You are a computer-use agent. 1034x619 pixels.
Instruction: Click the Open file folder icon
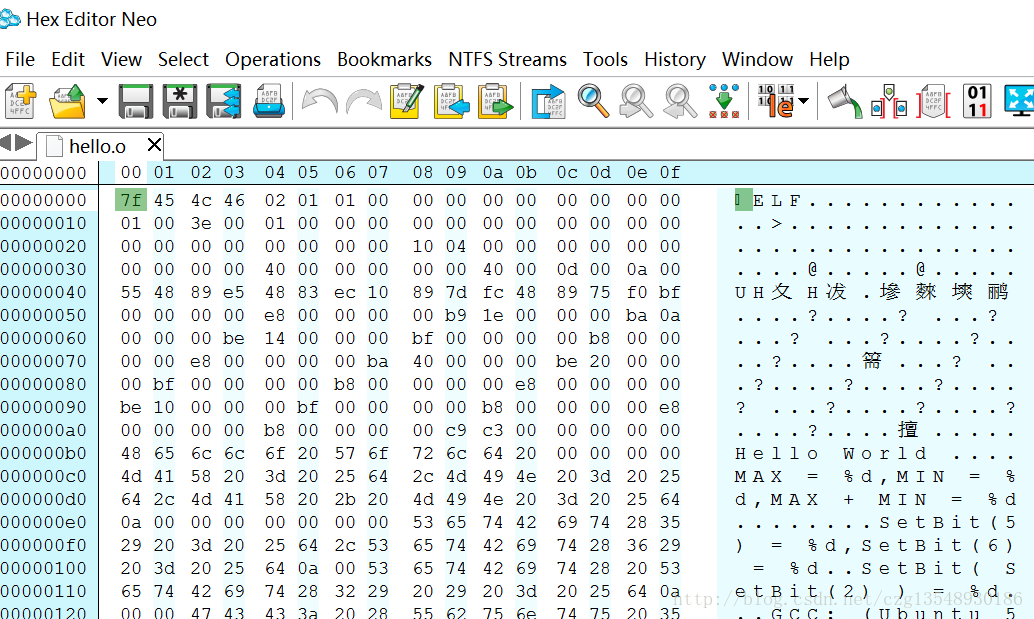[x=67, y=102]
